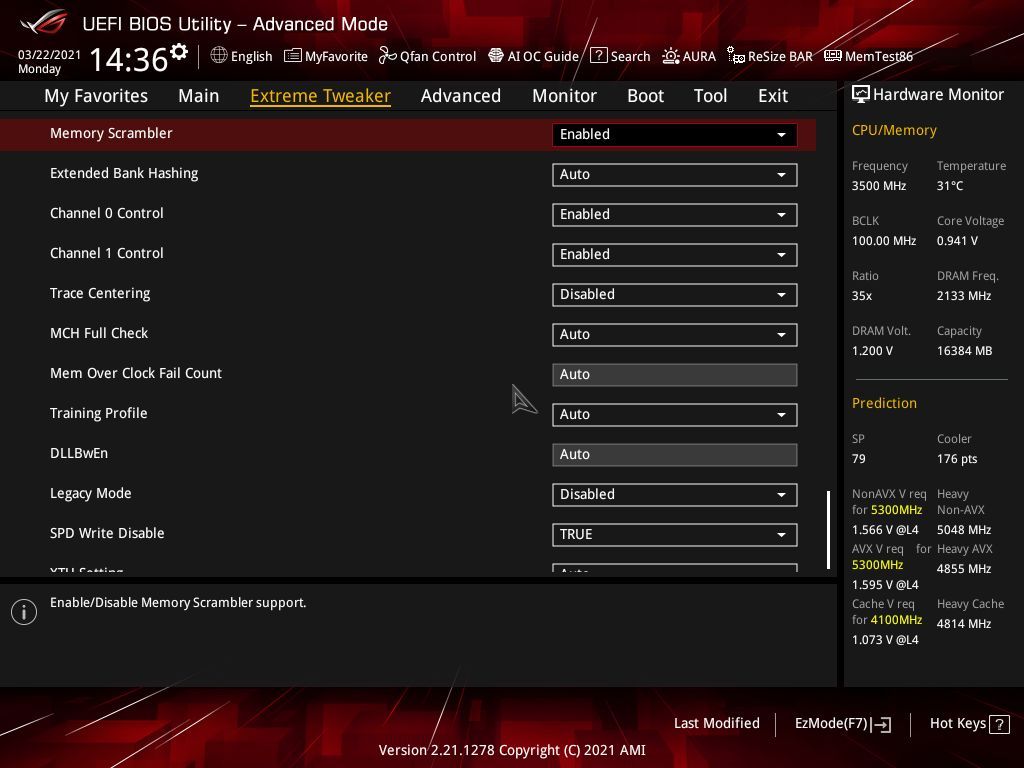Click the 03/22/2021 date text
The image size is (1024, 768).
49,55
